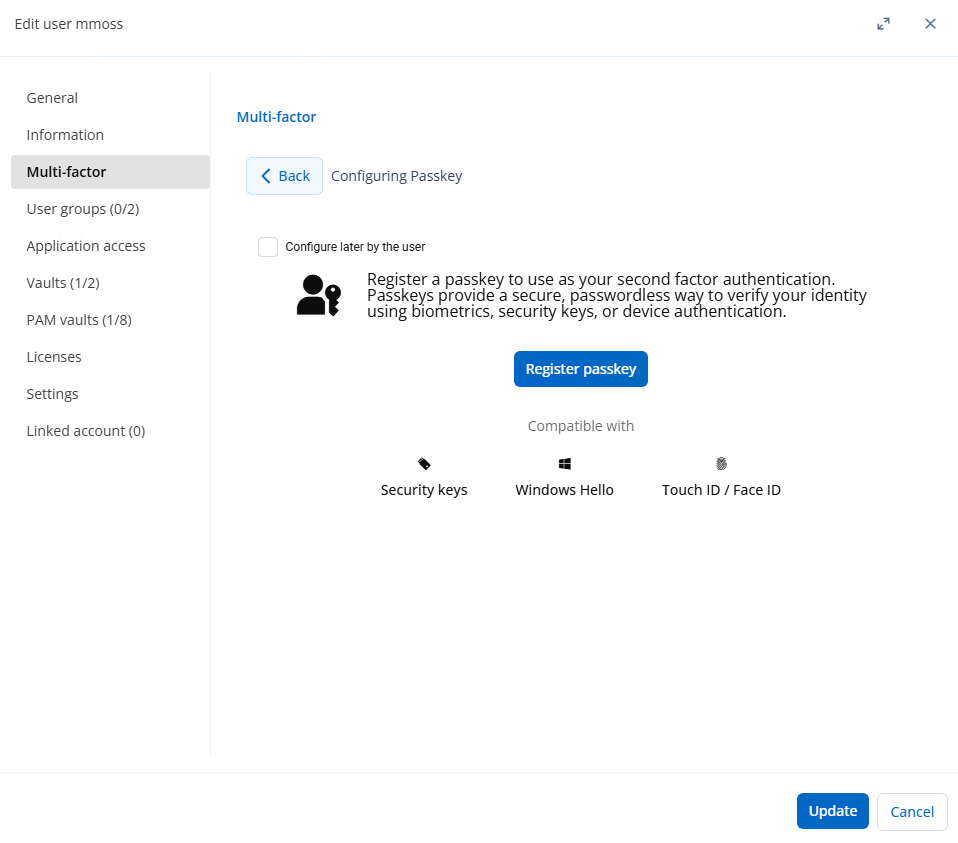Image resolution: width=958 pixels, height=843 pixels.
Task: Switch to the Information section
Action: 65,135
